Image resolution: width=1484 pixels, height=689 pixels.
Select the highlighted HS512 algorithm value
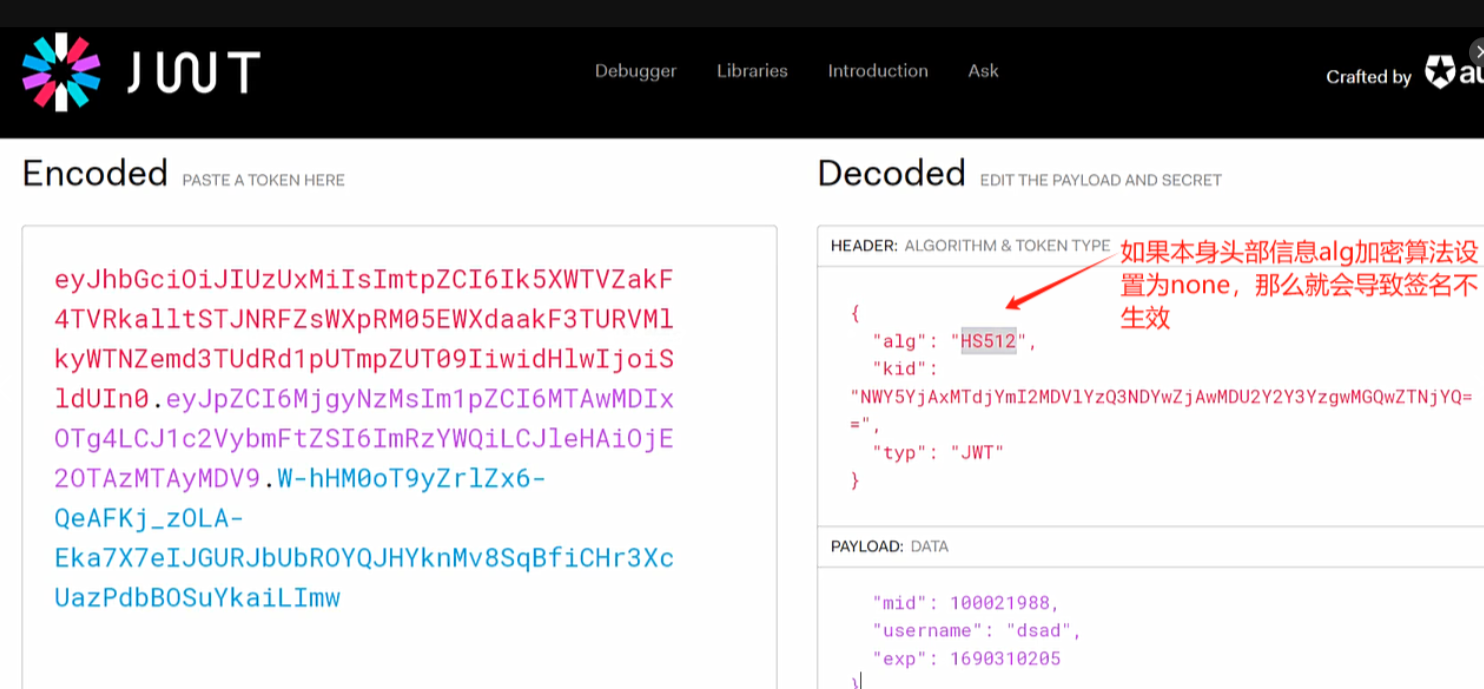coord(988,341)
